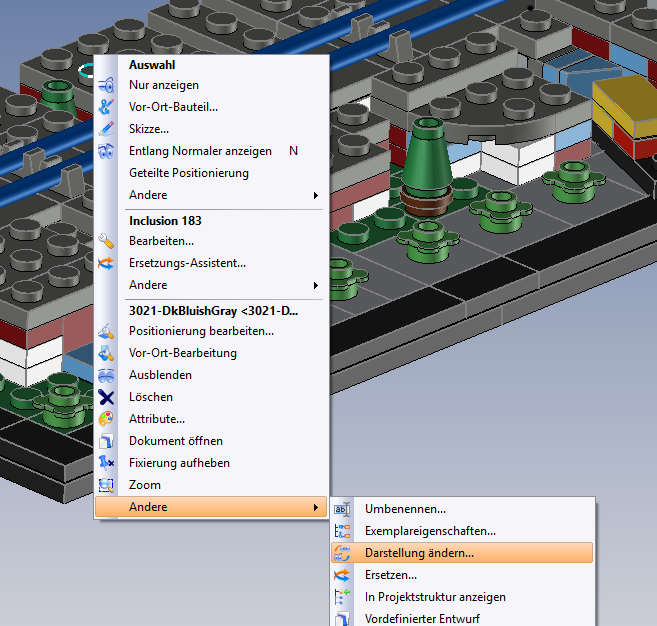Open the highlighted Andere submenu entry
The width and height of the screenshot is (657, 626).
click(211, 507)
